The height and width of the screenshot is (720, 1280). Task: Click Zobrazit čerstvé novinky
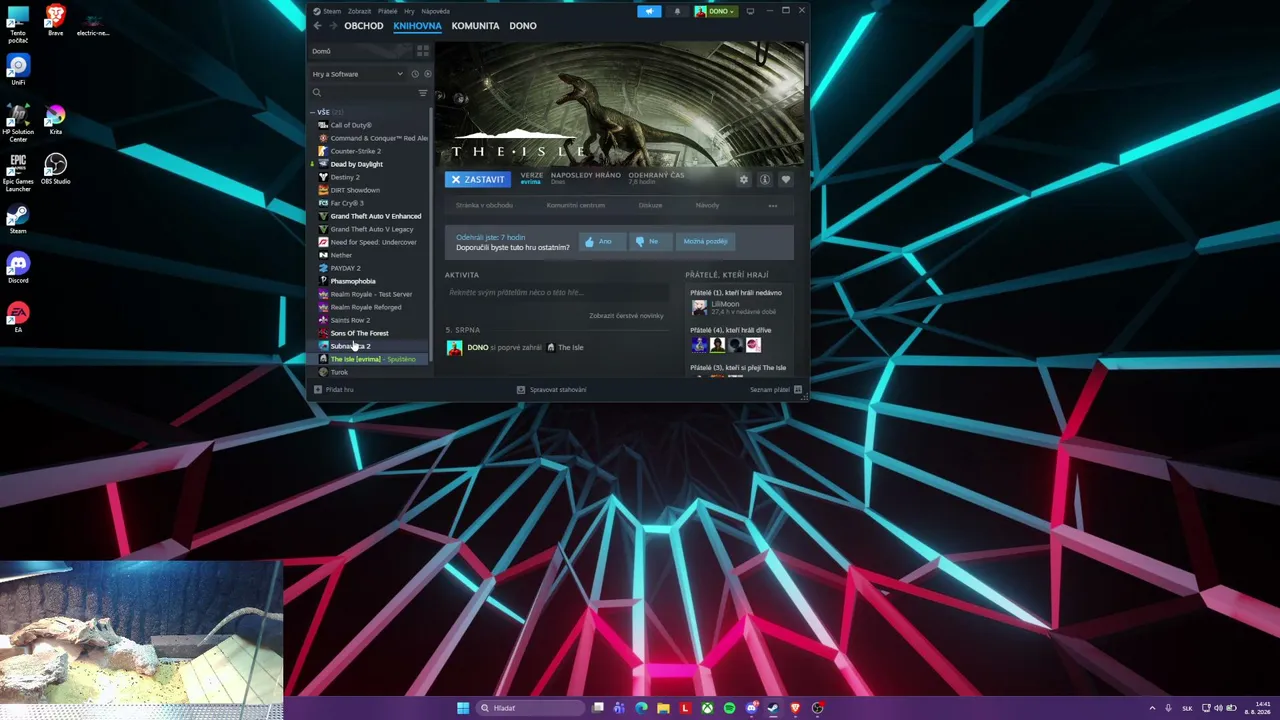[x=626, y=316]
